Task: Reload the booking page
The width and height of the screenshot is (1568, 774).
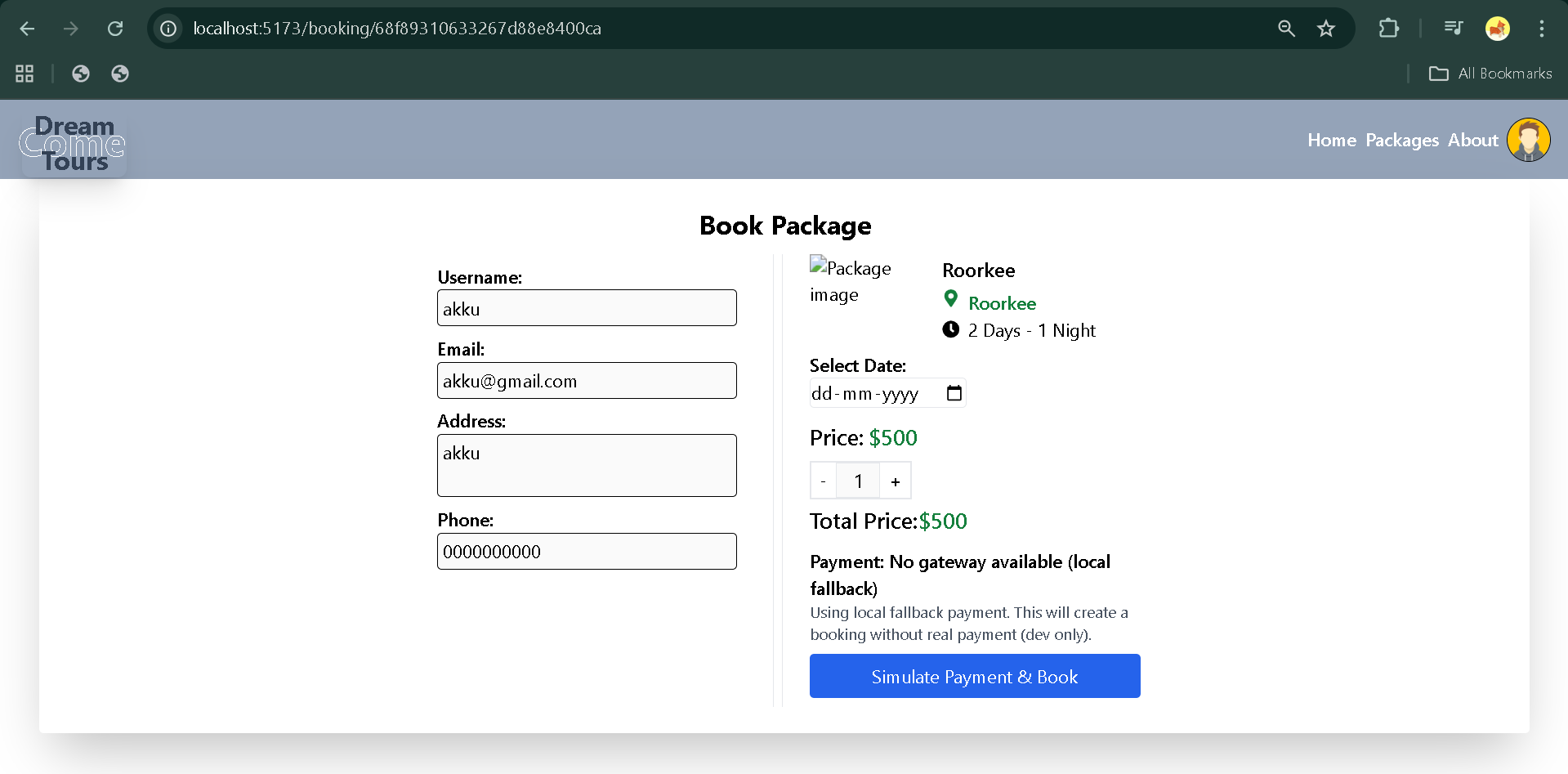Action: pos(115,29)
